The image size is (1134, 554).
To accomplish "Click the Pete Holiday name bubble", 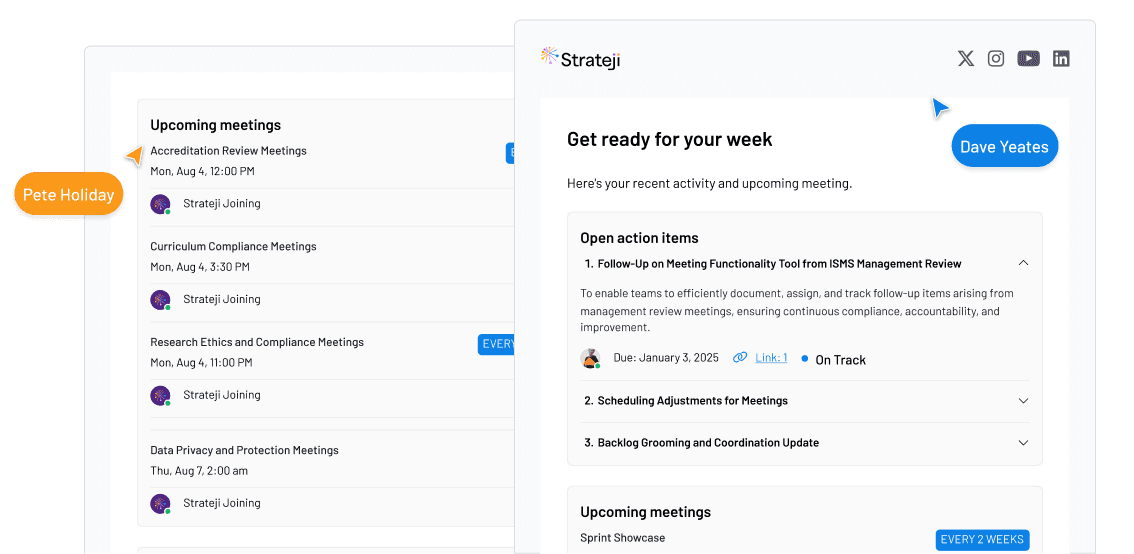I will [69, 194].
